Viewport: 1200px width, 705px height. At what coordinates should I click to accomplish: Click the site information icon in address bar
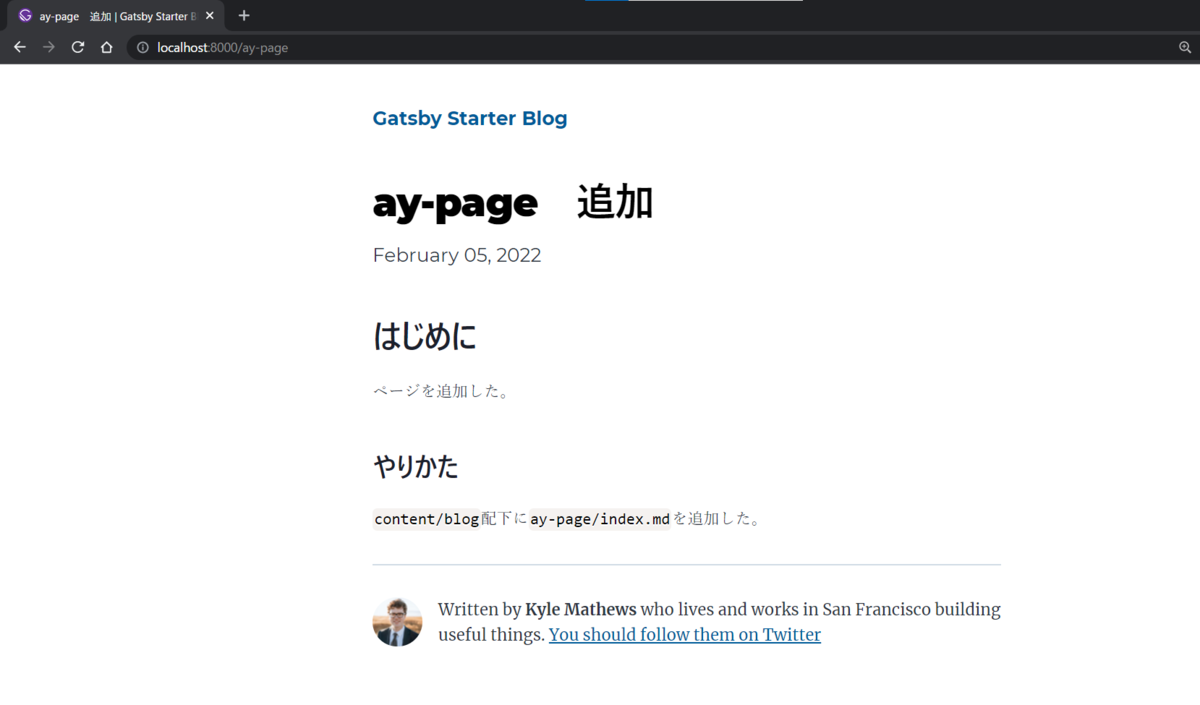click(x=143, y=47)
